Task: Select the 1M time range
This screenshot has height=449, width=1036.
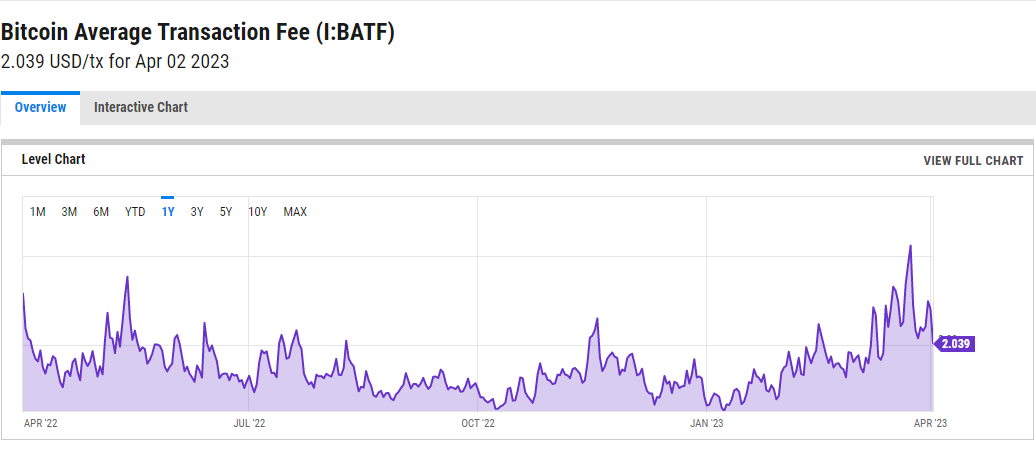Action: coord(38,212)
